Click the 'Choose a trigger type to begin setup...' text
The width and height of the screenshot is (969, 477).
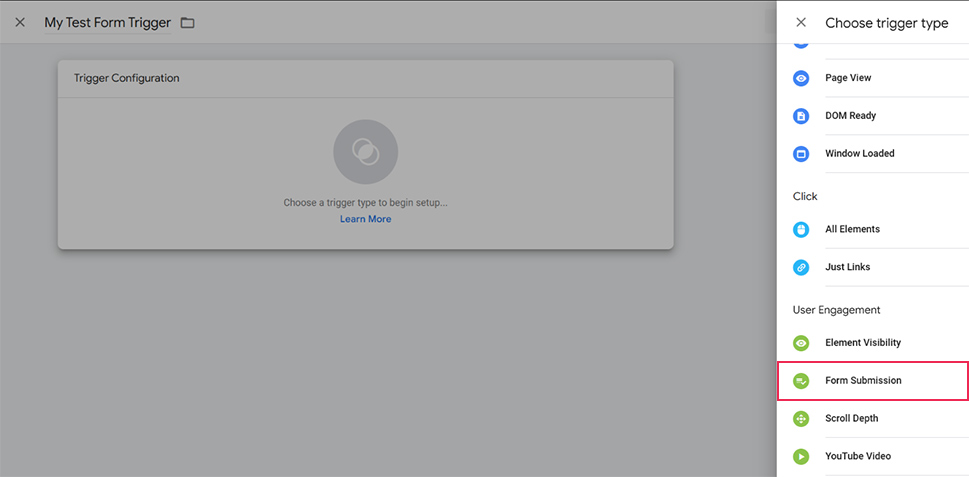pos(365,203)
